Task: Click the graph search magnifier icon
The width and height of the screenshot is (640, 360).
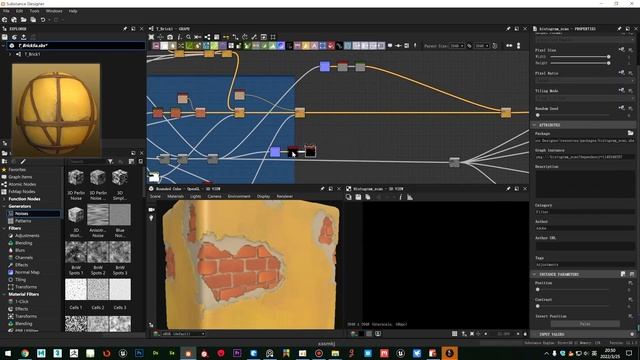Action: (x=189, y=37)
